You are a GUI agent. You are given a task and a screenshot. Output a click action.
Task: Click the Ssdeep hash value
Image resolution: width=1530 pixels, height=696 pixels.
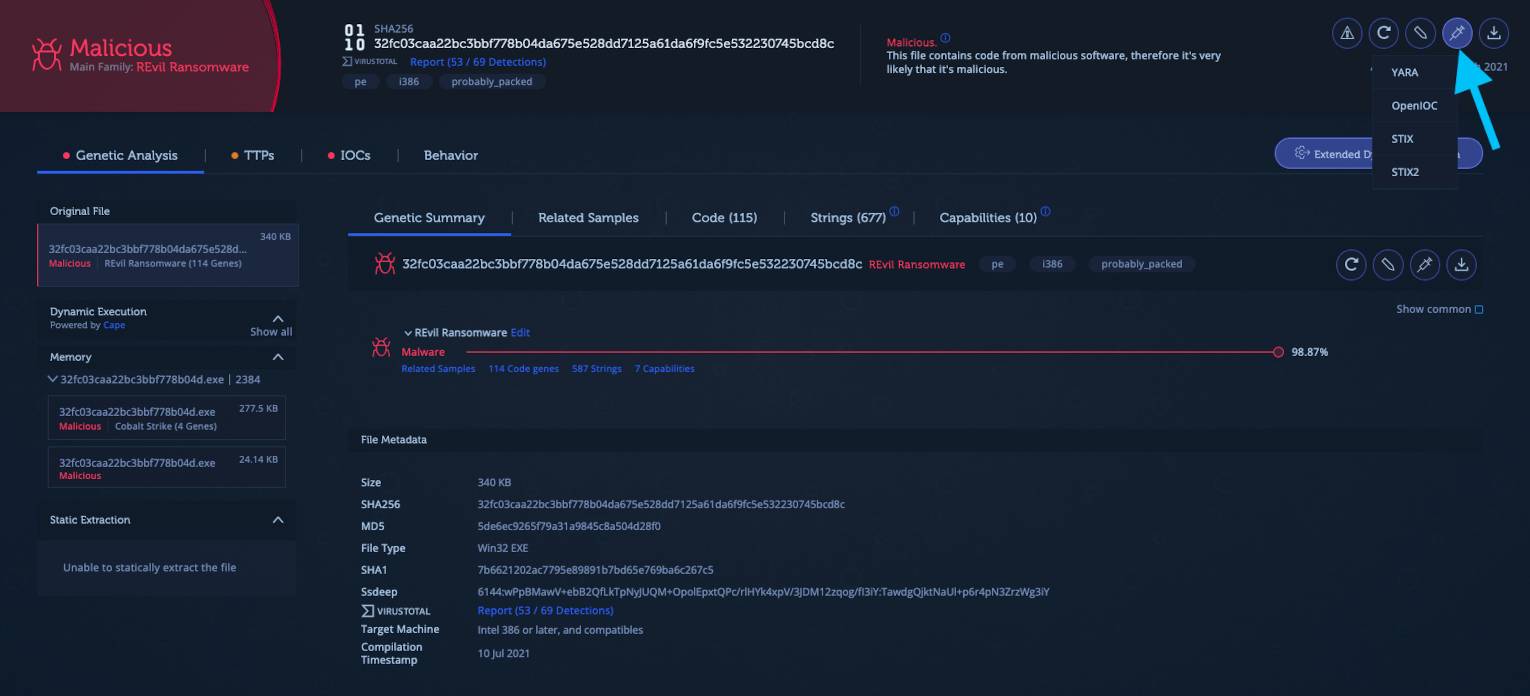(x=763, y=592)
